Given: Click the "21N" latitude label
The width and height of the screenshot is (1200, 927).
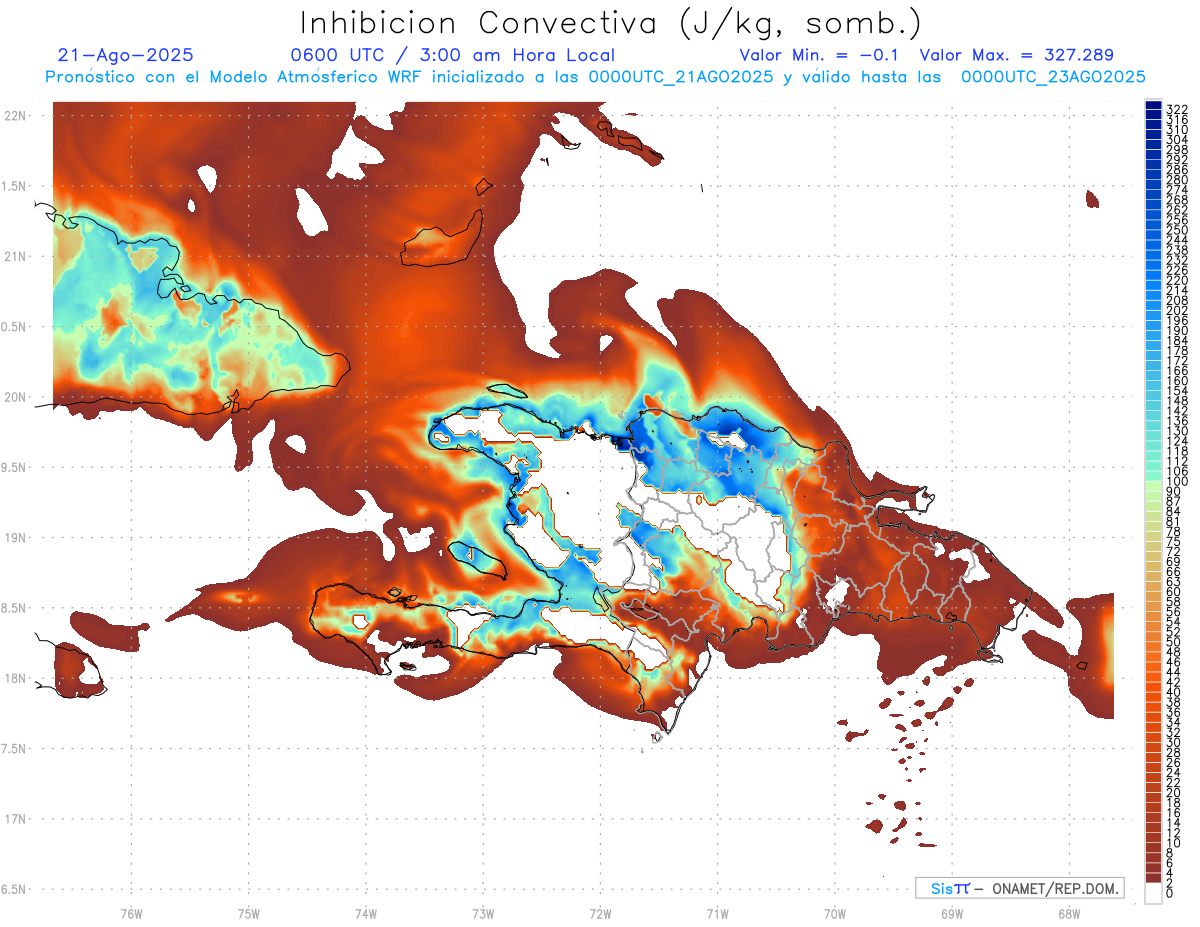Looking at the screenshot, I should coord(14,257).
